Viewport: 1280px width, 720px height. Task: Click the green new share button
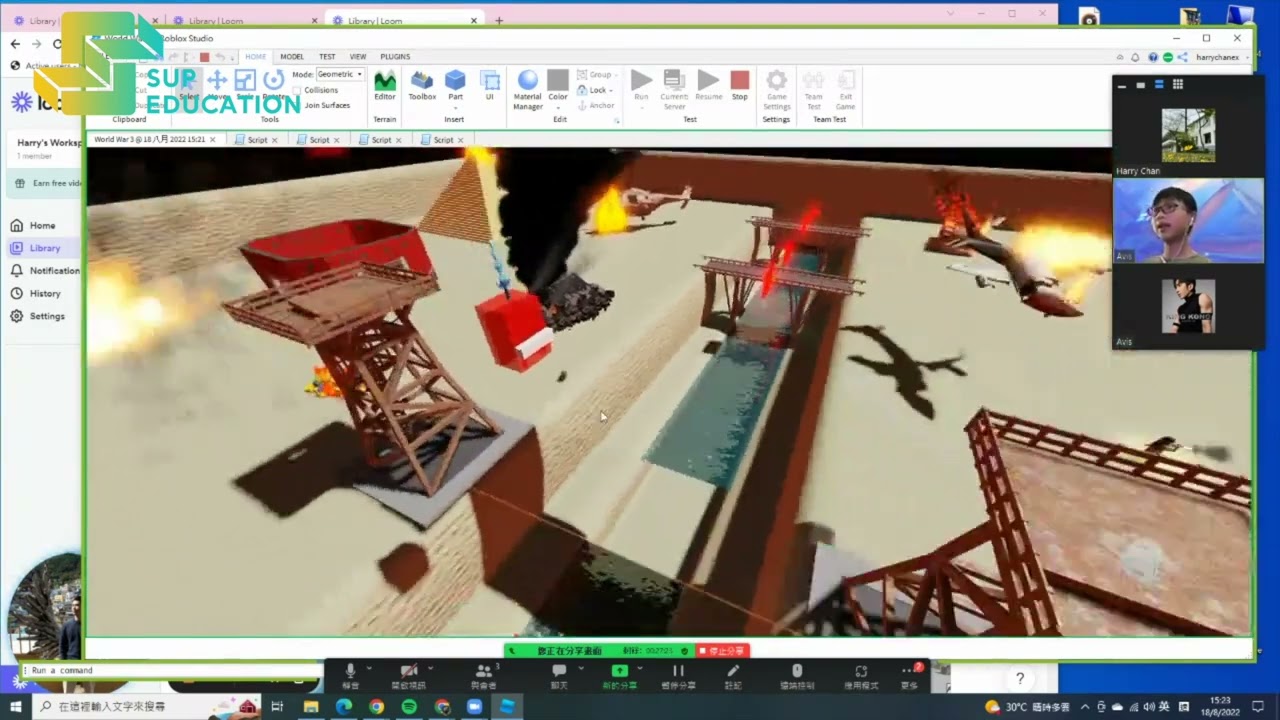(x=619, y=675)
